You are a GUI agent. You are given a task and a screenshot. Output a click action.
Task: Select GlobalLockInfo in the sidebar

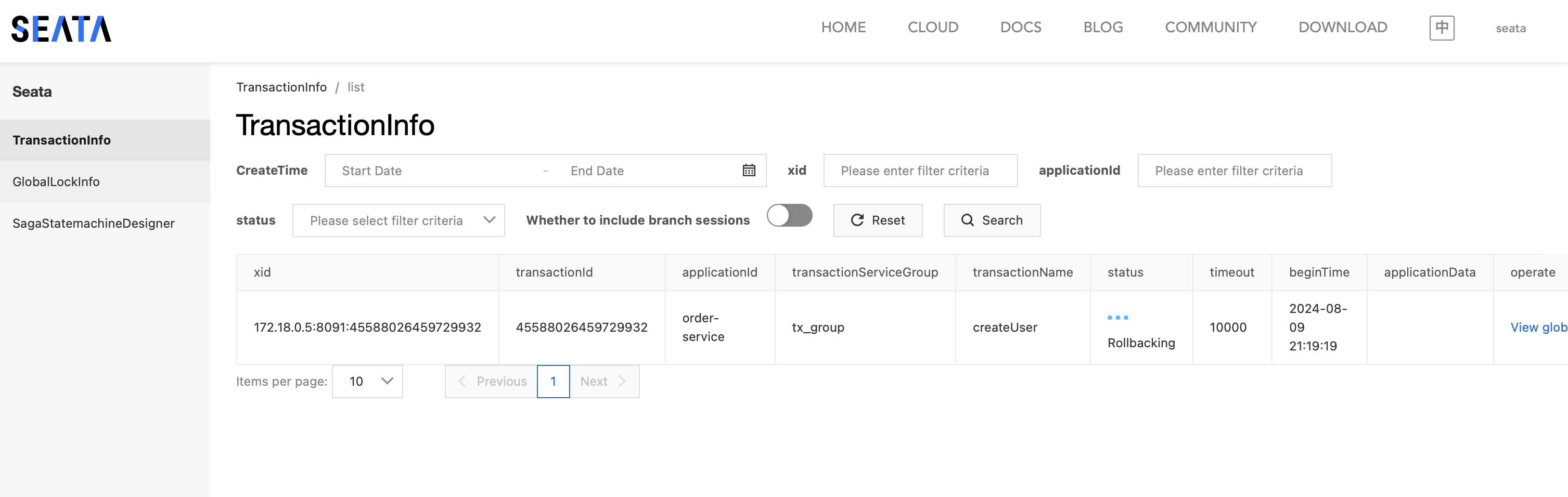pos(105,181)
